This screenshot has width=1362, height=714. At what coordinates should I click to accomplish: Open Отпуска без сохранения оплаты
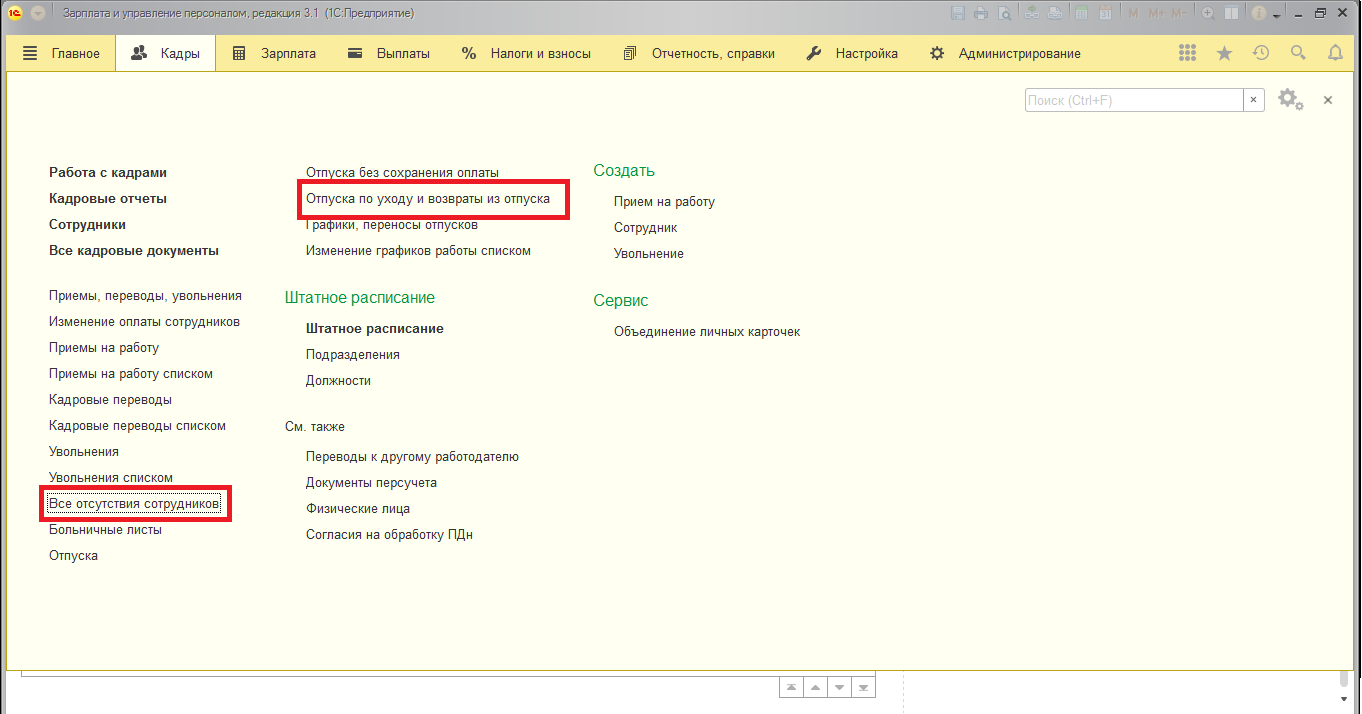(x=402, y=172)
